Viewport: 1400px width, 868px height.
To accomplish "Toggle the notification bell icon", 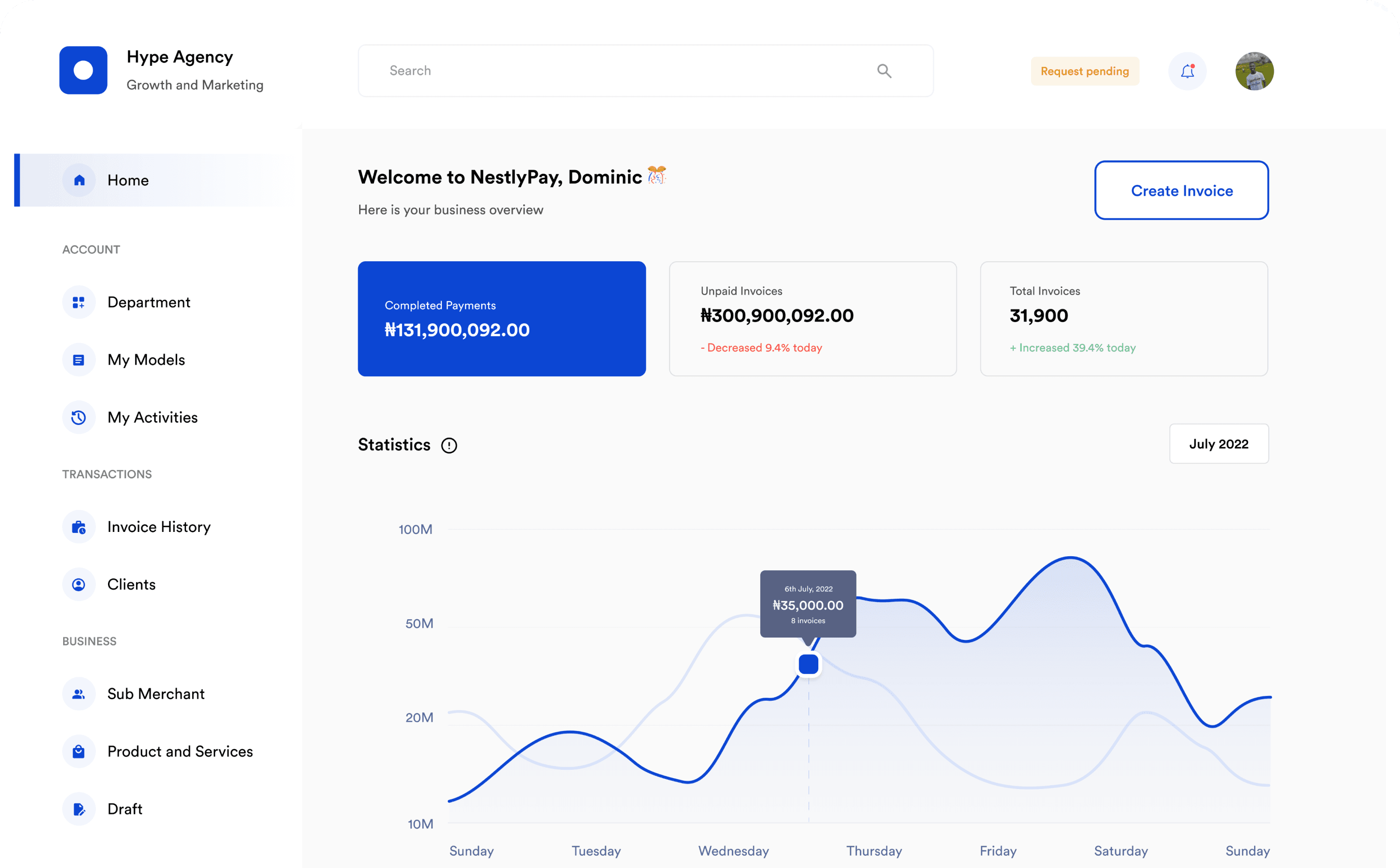I will point(1188,70).
